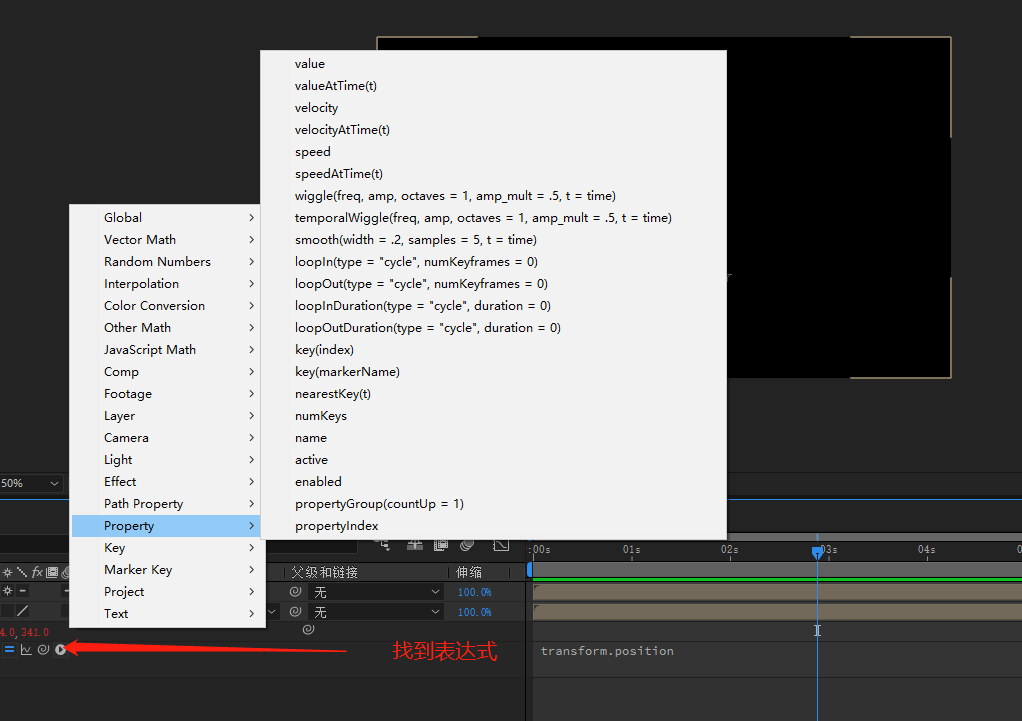Open the JavaScript Math submenu
The image size is (1022, 721).
168,349
